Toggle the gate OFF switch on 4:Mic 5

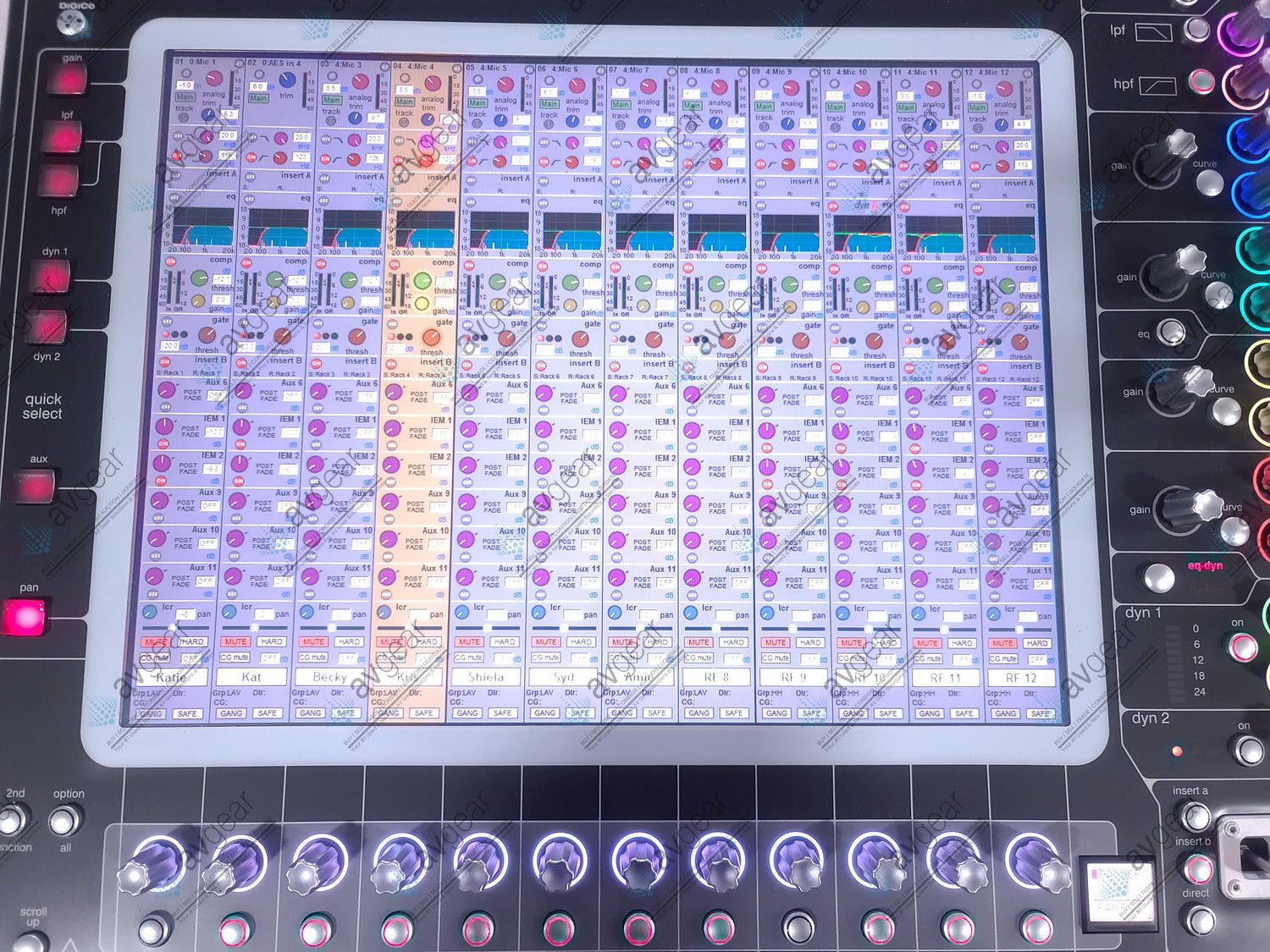coord(469,326)
